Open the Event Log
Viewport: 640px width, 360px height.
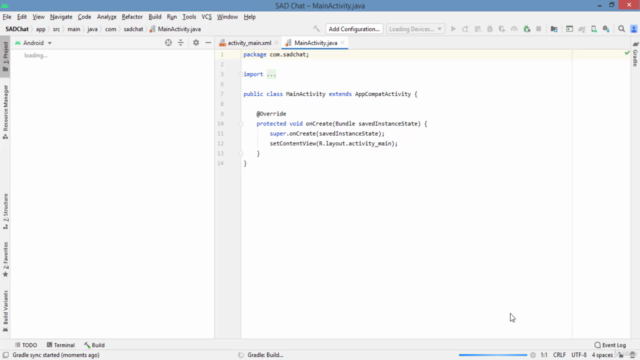[610, 345]
